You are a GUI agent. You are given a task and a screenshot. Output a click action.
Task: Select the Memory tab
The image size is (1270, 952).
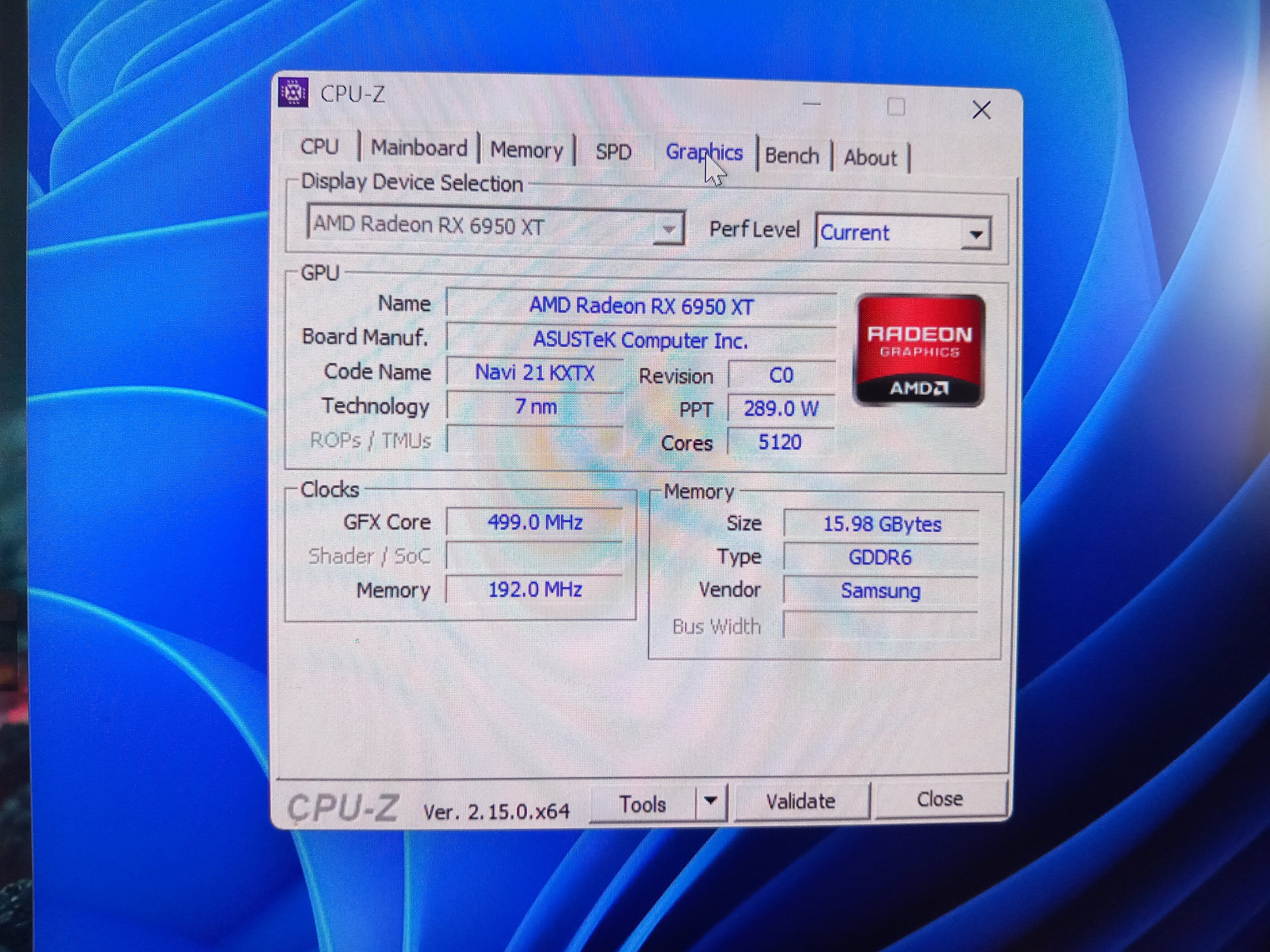coord(527,150)
